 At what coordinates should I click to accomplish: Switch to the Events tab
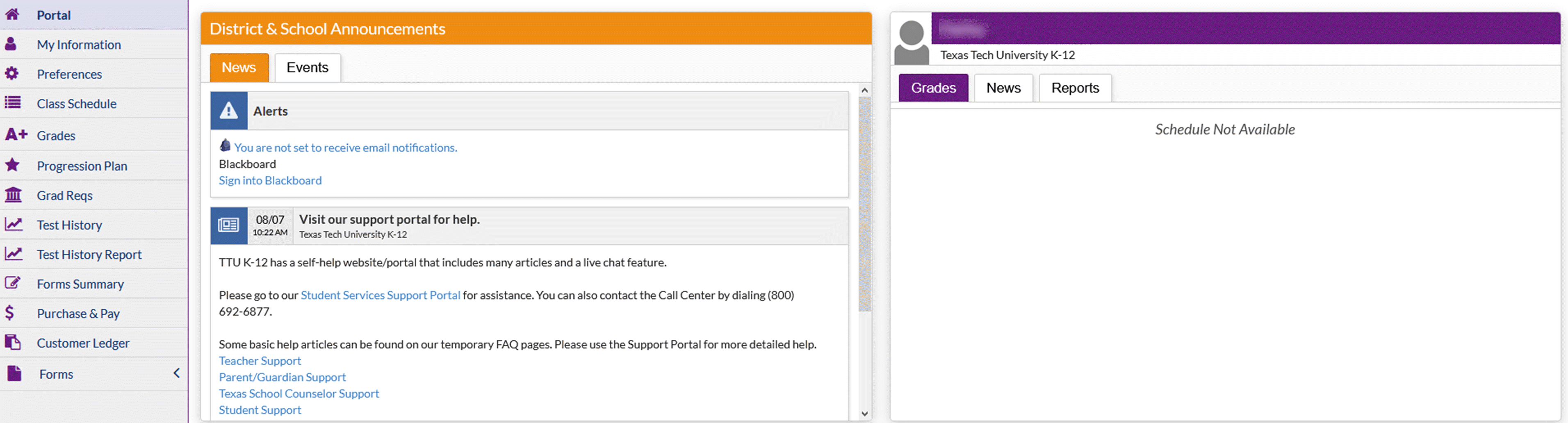tap(308, 68)
